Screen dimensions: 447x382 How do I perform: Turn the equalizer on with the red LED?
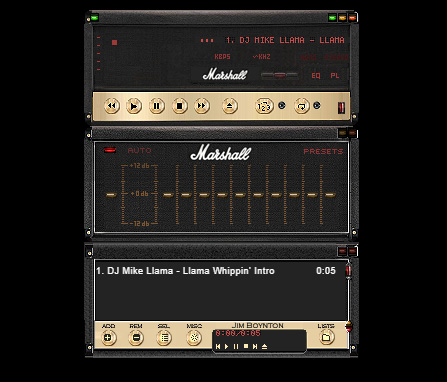pyautogui.click(x=110, y=150)
